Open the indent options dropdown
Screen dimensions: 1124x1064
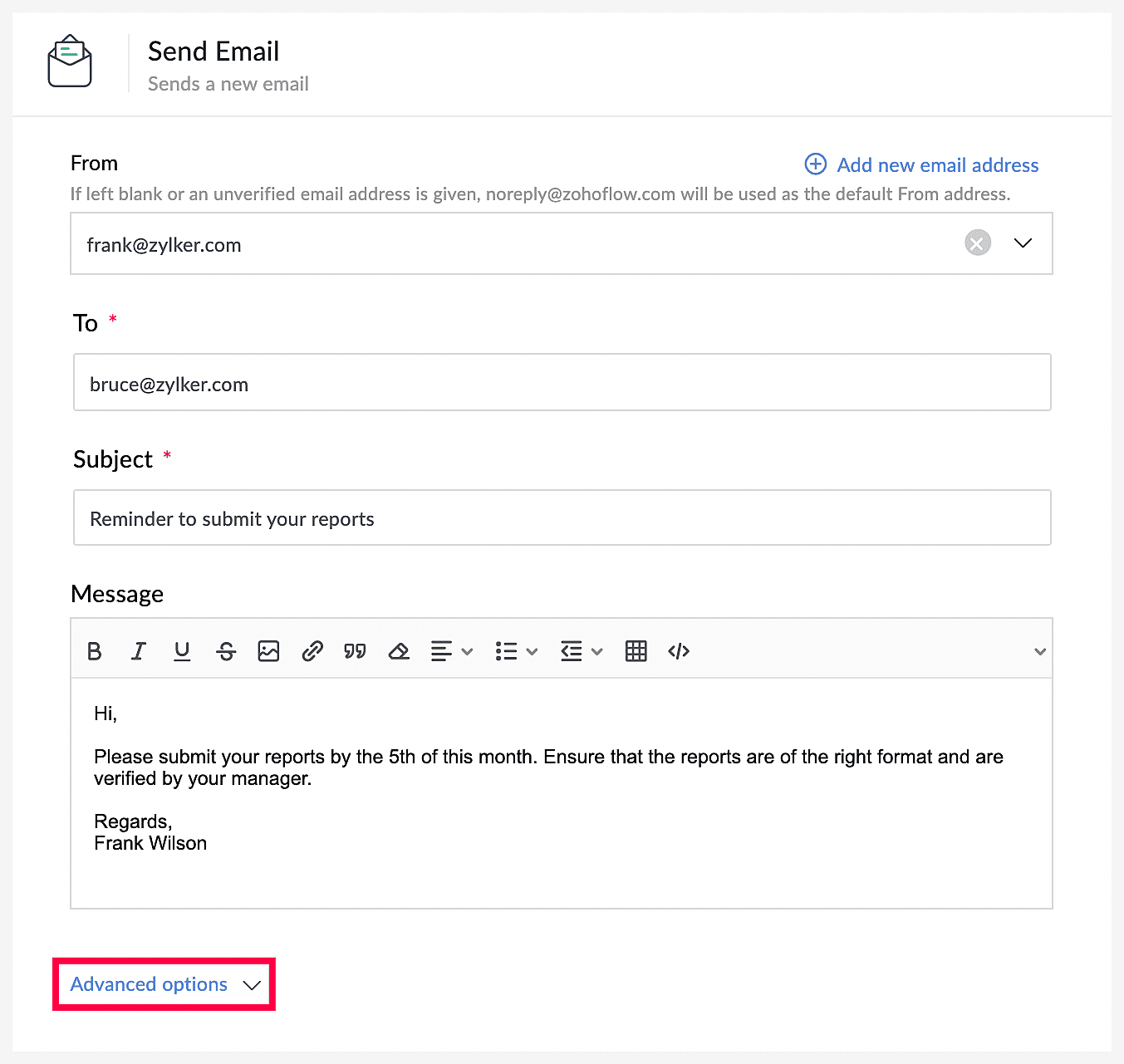581,651
